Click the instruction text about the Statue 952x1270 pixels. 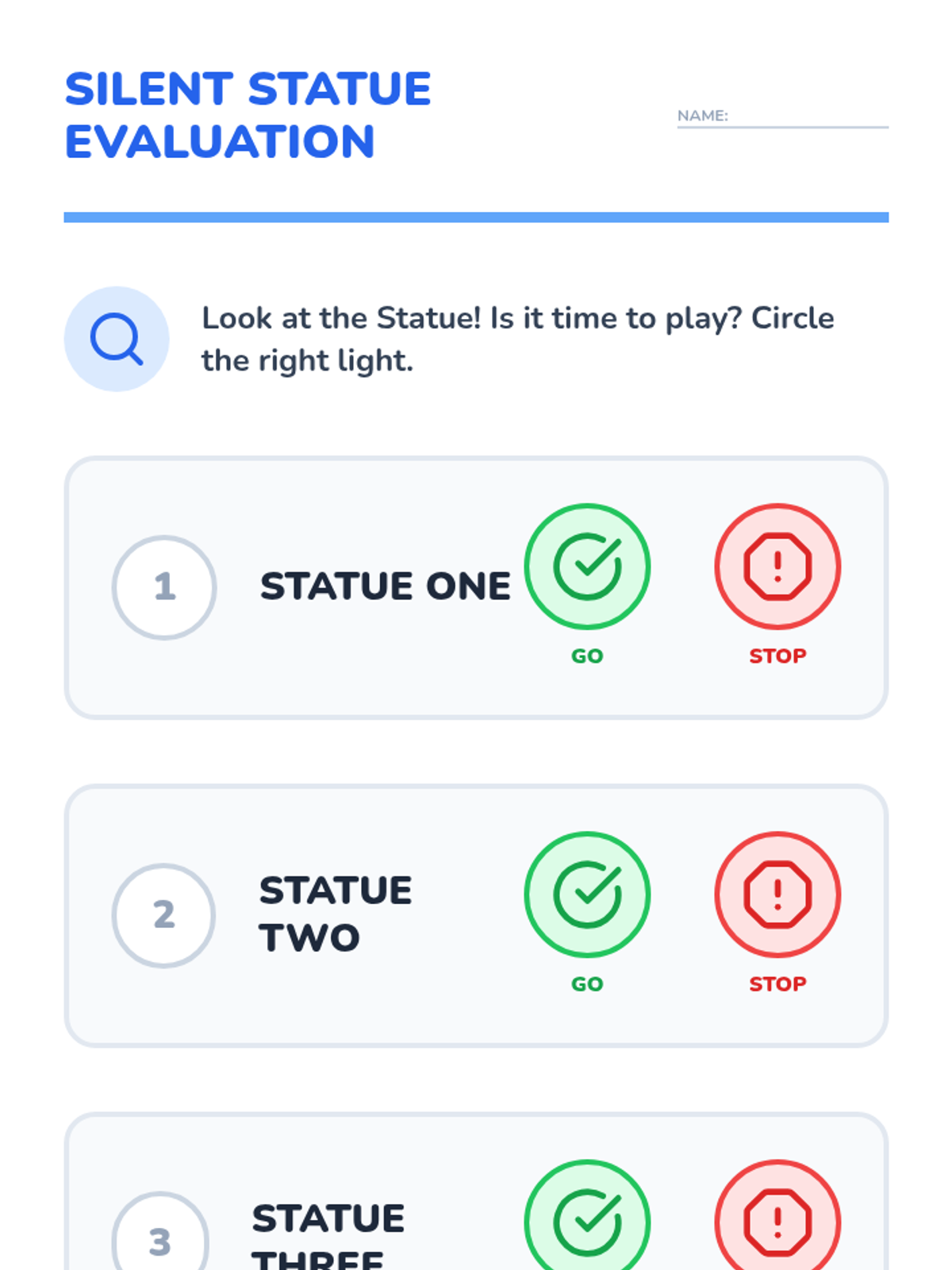pyautogui.click(x=518, y=339)
